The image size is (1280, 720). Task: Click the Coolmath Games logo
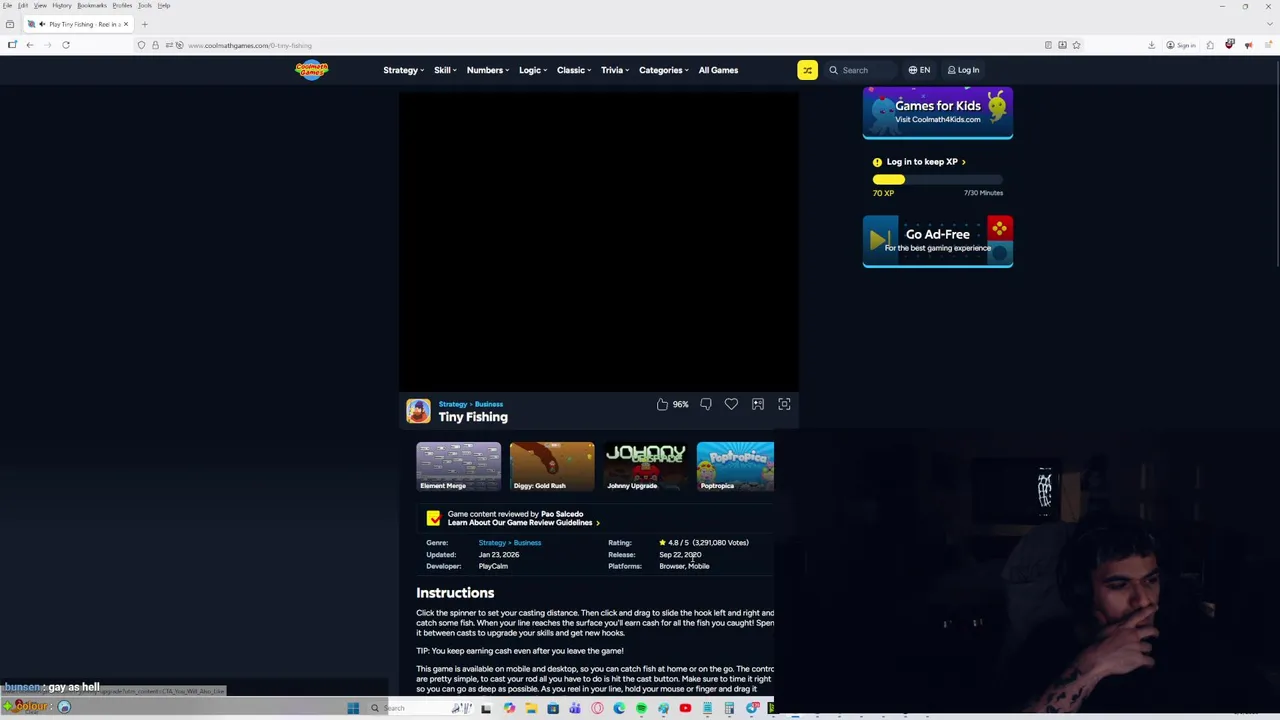[x=312, y=70]
